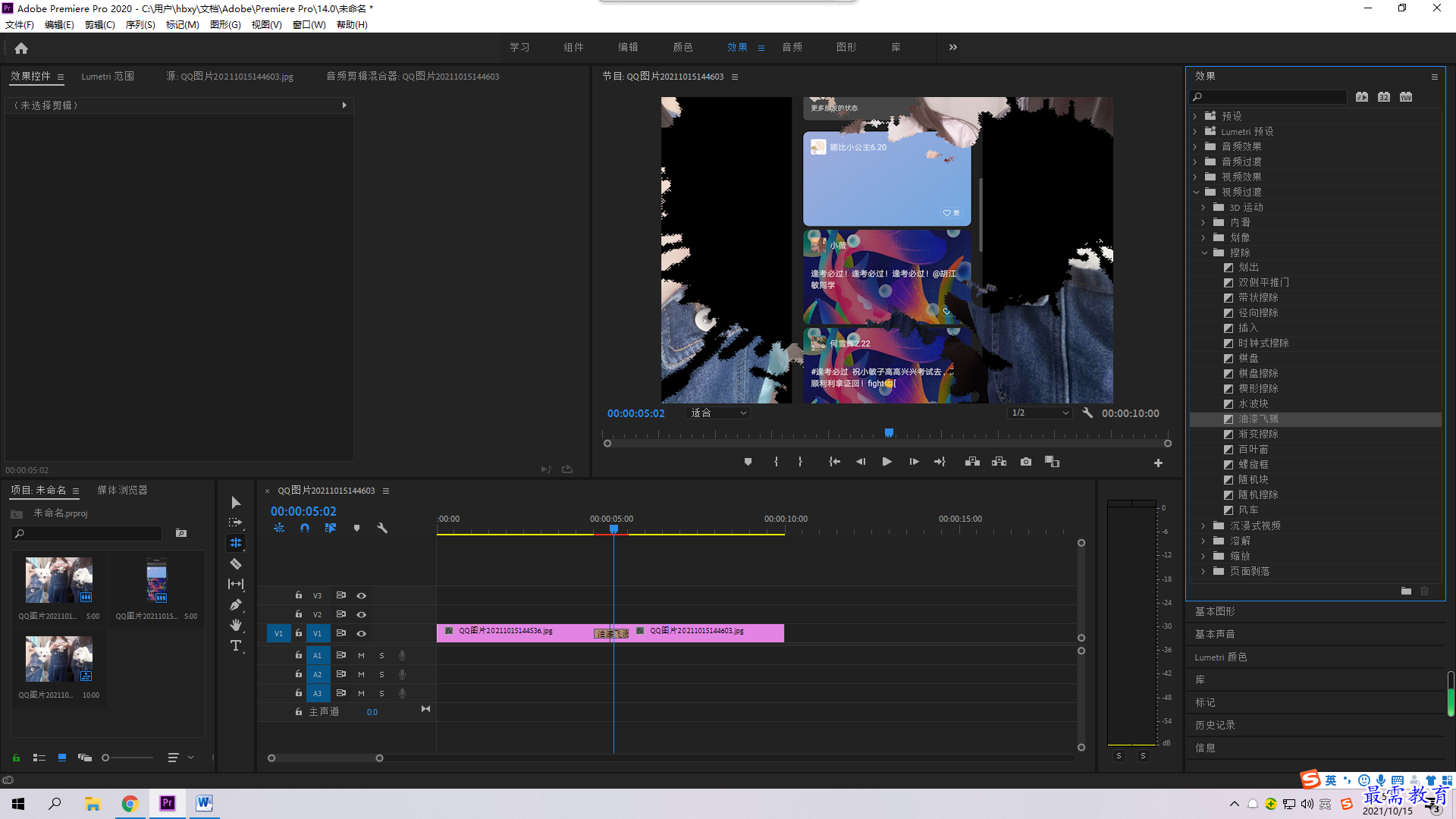Select the Ripple Edit tool
This screenshot has width=1456, height=819.
pos(236,543)
